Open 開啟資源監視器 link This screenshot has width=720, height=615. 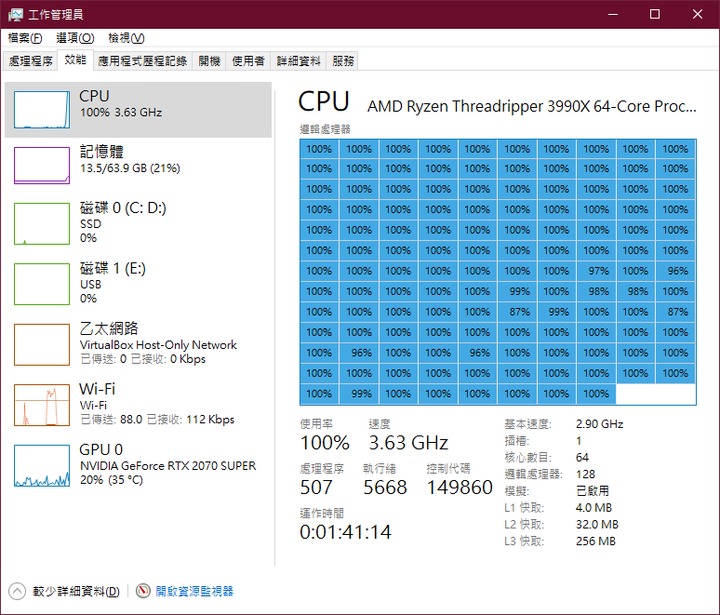point(194,591)
